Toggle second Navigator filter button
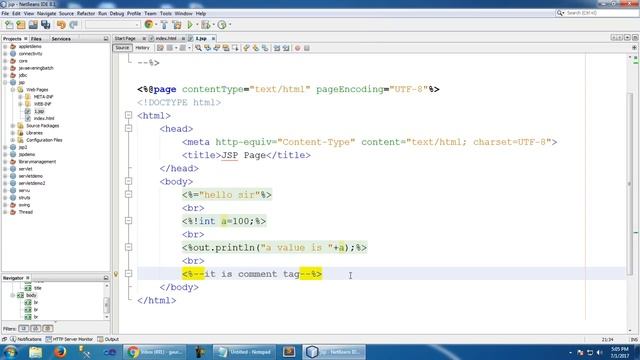640x360 pixels. (x=36, y=329)
